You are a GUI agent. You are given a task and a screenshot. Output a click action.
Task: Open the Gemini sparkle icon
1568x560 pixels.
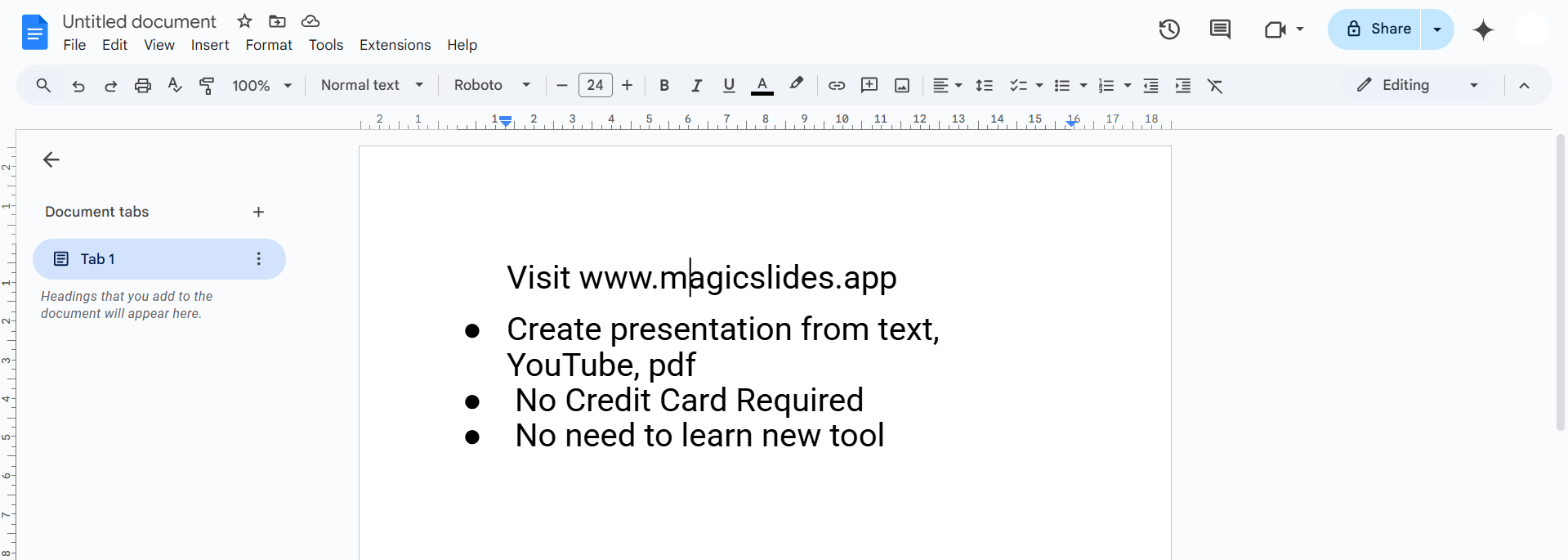click(1483, 30)
